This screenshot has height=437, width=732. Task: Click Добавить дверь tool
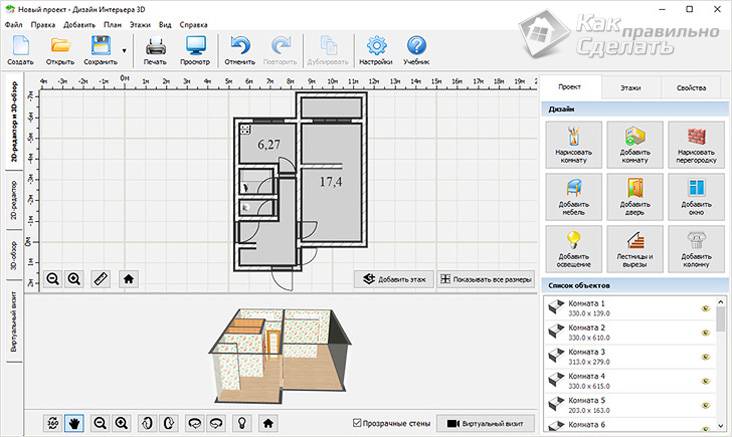(x=635, y=197)
